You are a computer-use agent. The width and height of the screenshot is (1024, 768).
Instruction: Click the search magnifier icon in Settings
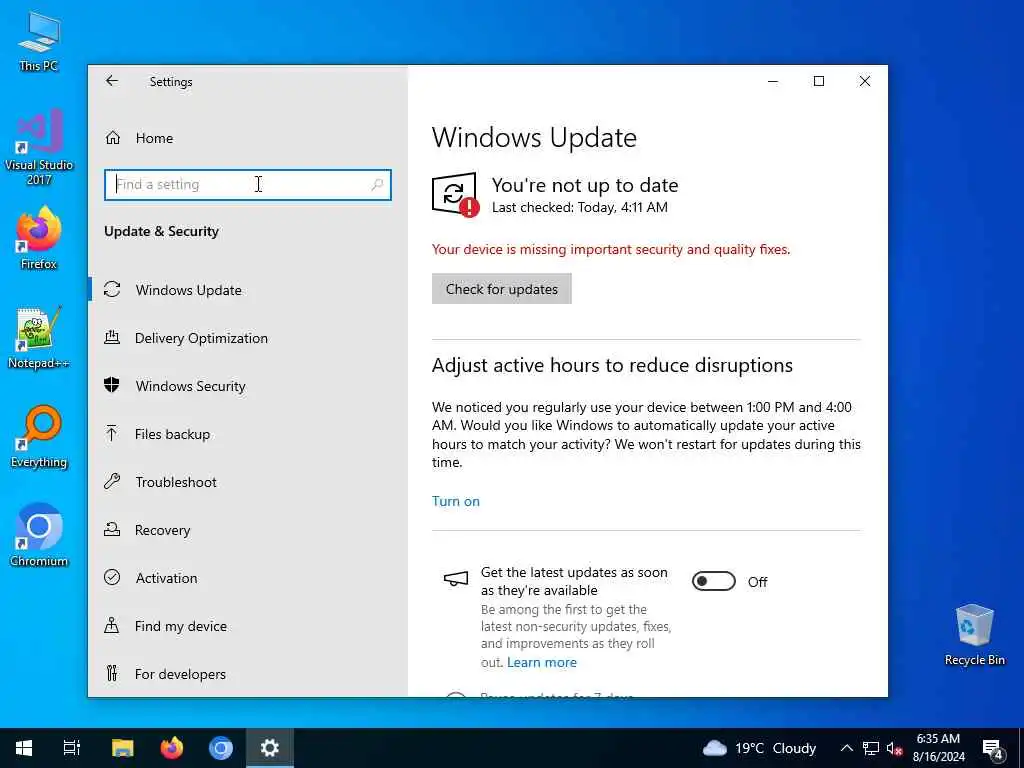(x=377, y=185)
